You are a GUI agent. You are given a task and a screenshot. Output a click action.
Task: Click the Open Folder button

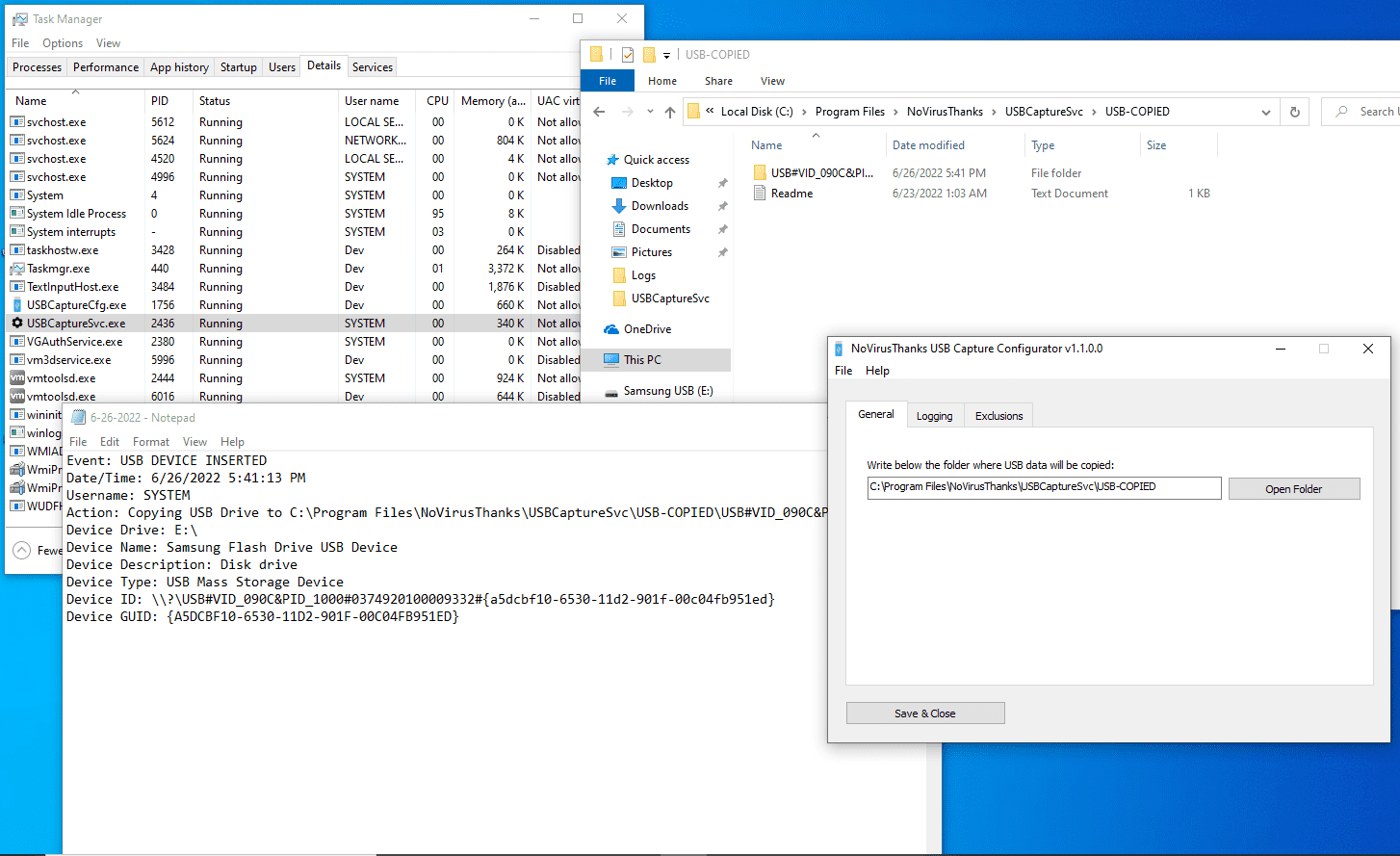click(1294, 489)
